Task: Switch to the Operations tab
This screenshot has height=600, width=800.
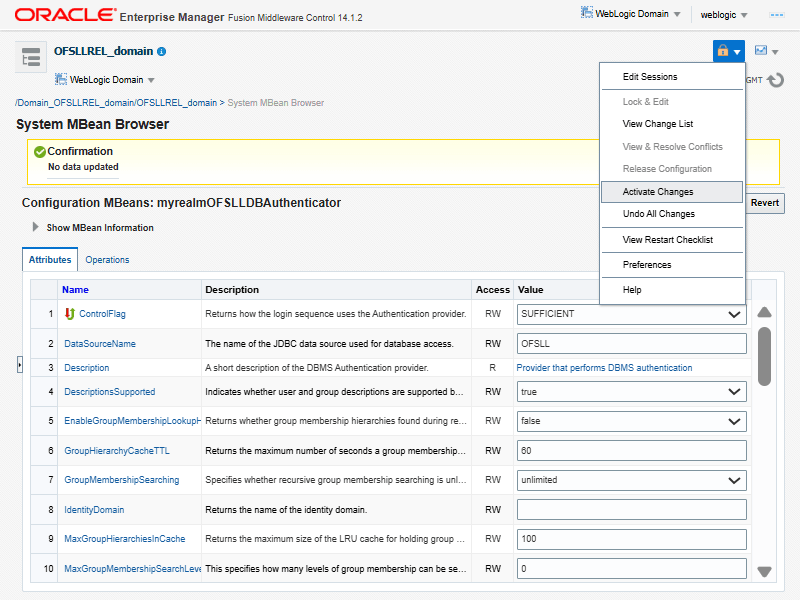Action: pos(107,260)
